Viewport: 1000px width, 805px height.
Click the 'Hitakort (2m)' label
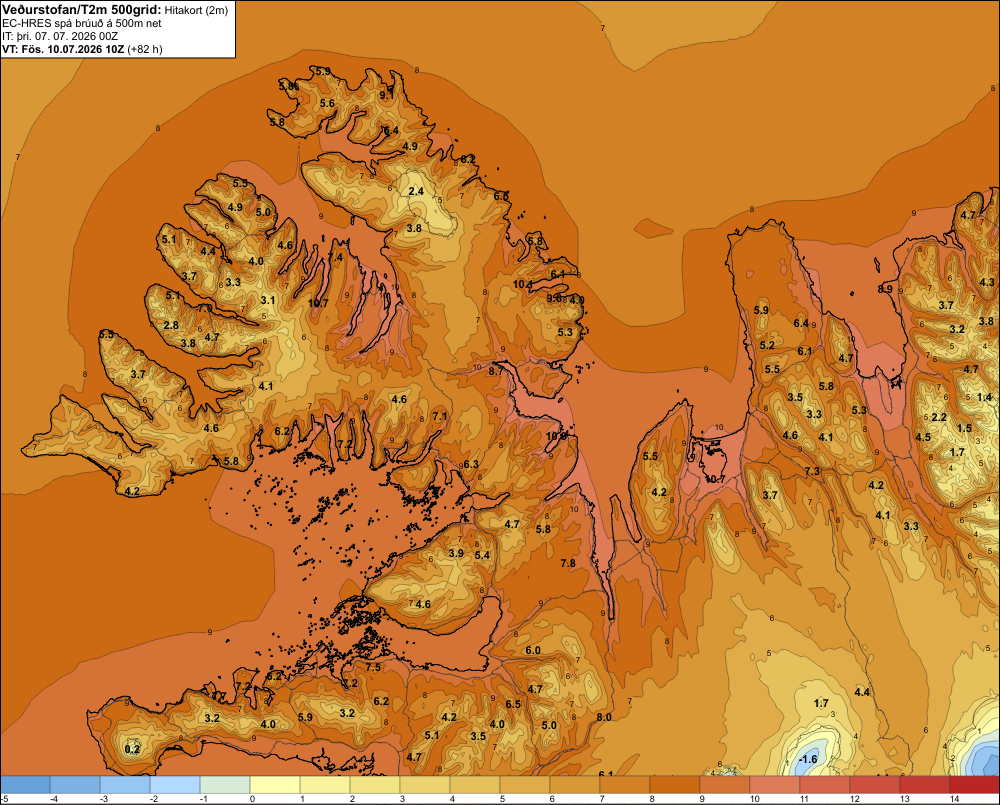[x=196, y=10]
